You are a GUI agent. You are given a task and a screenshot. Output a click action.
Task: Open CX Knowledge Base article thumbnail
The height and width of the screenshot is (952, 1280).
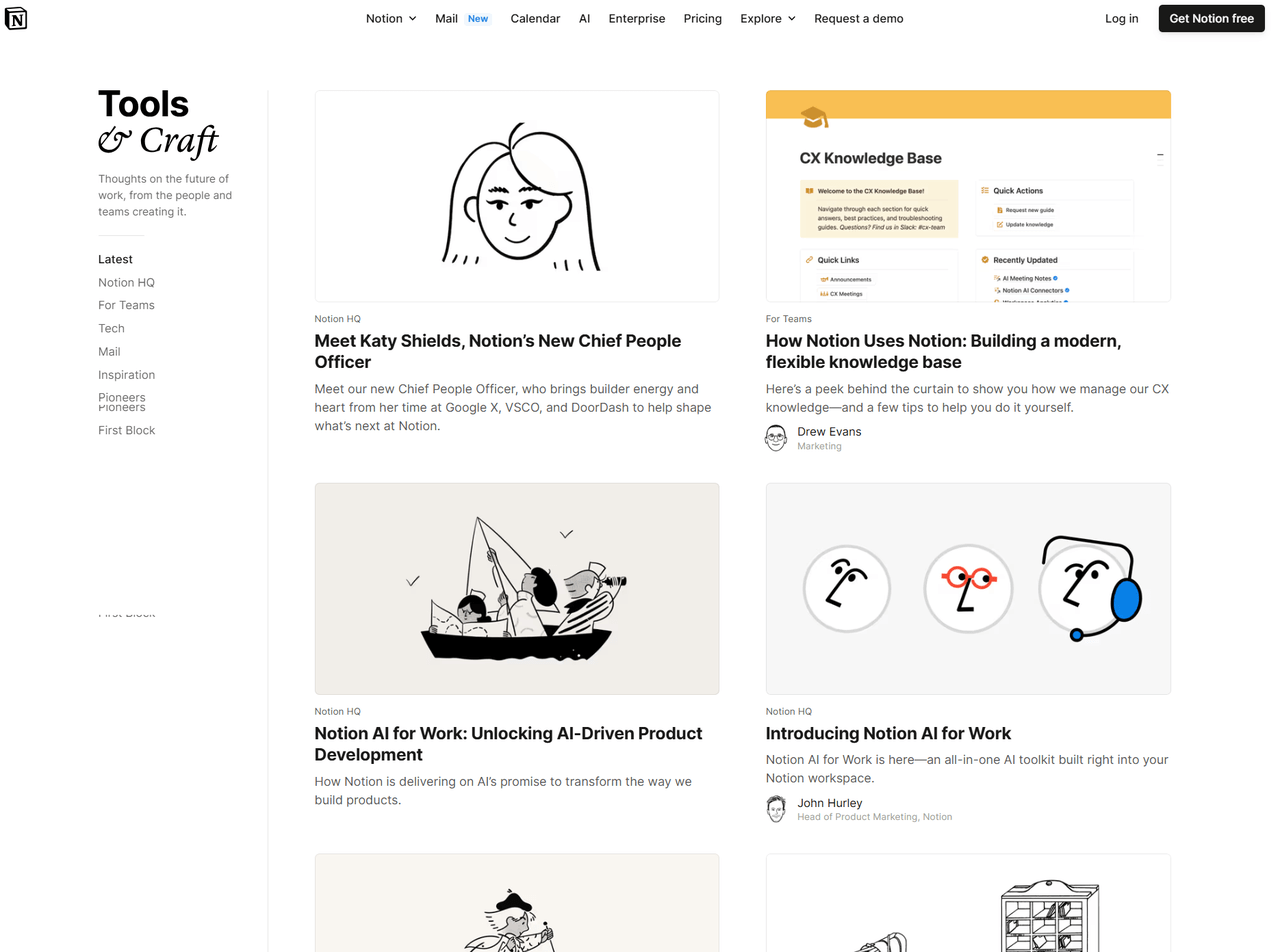968,196
